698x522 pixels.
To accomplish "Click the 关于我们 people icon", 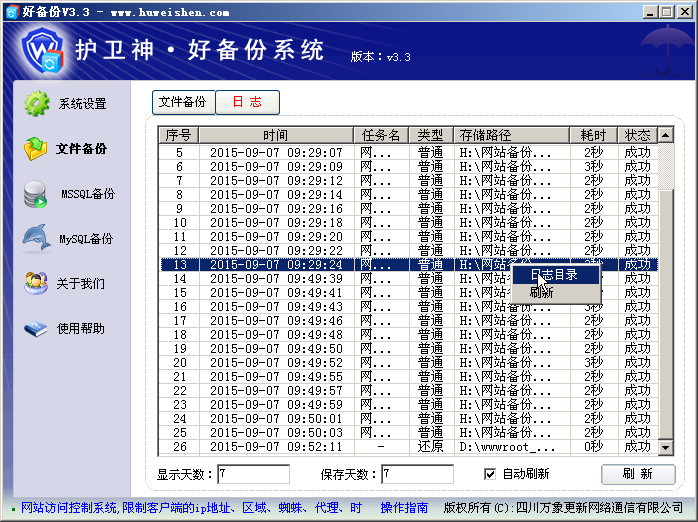I will tap(36, 283).
